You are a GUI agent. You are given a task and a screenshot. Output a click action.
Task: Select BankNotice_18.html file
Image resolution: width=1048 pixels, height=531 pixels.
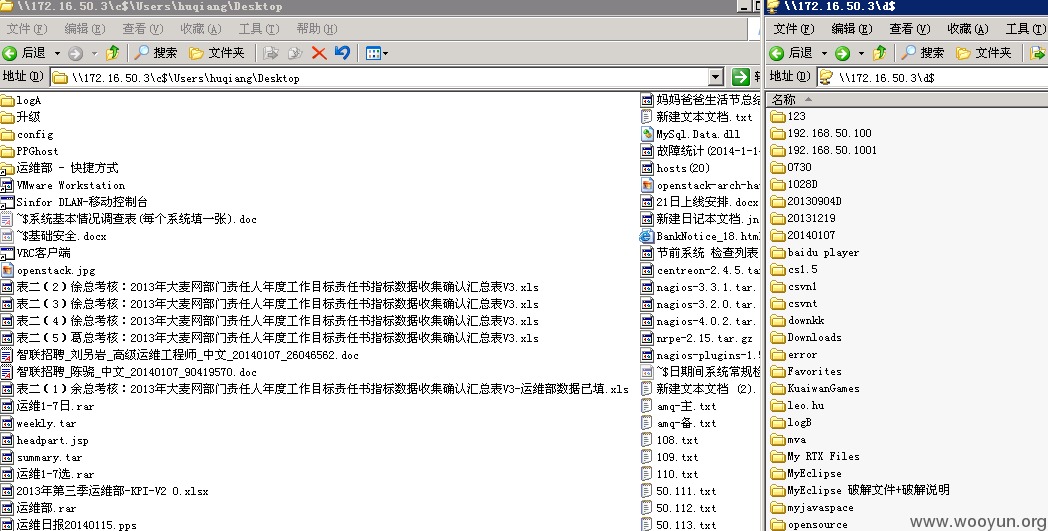tap(700, 236)
